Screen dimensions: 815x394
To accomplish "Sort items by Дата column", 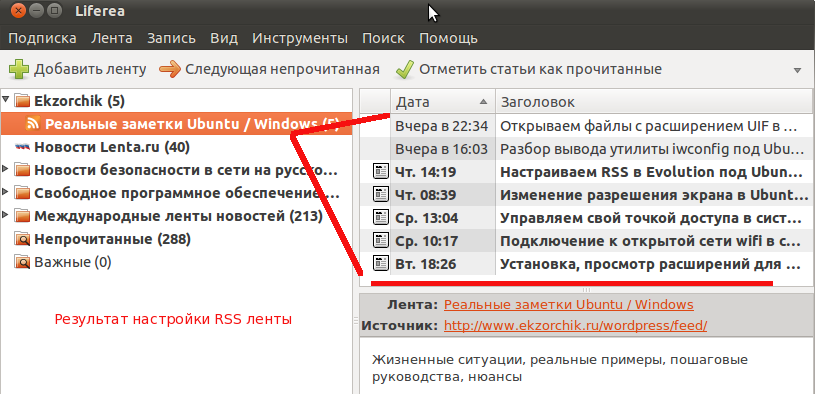I will [443, 102].
